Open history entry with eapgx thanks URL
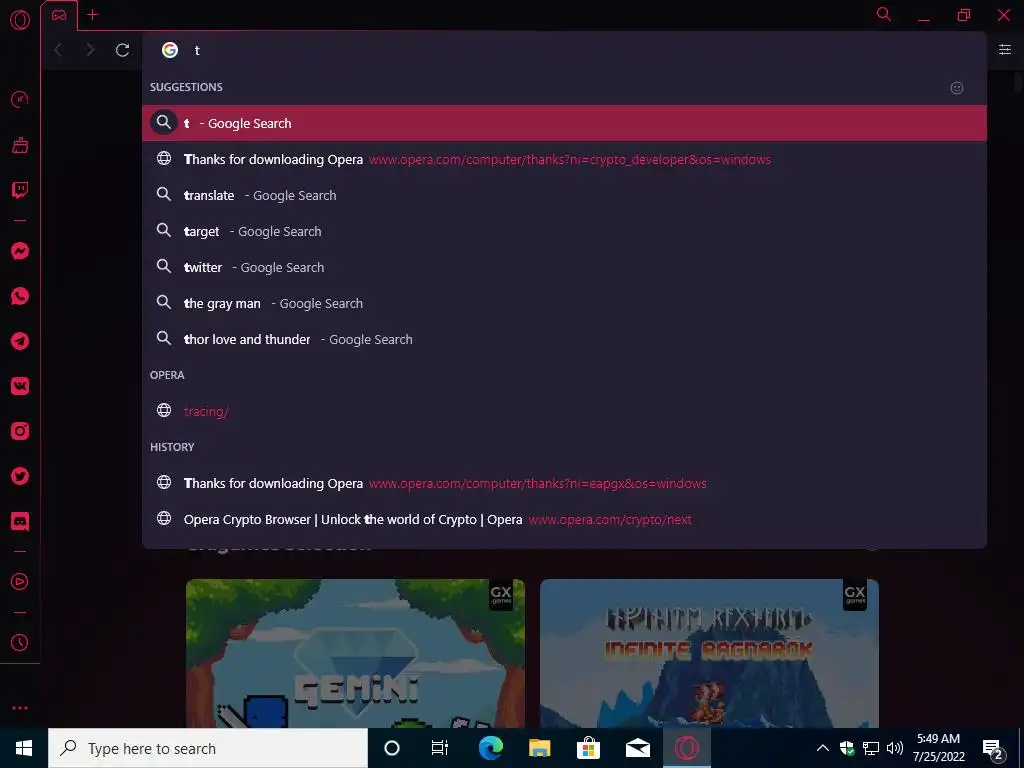 (564, 483)
